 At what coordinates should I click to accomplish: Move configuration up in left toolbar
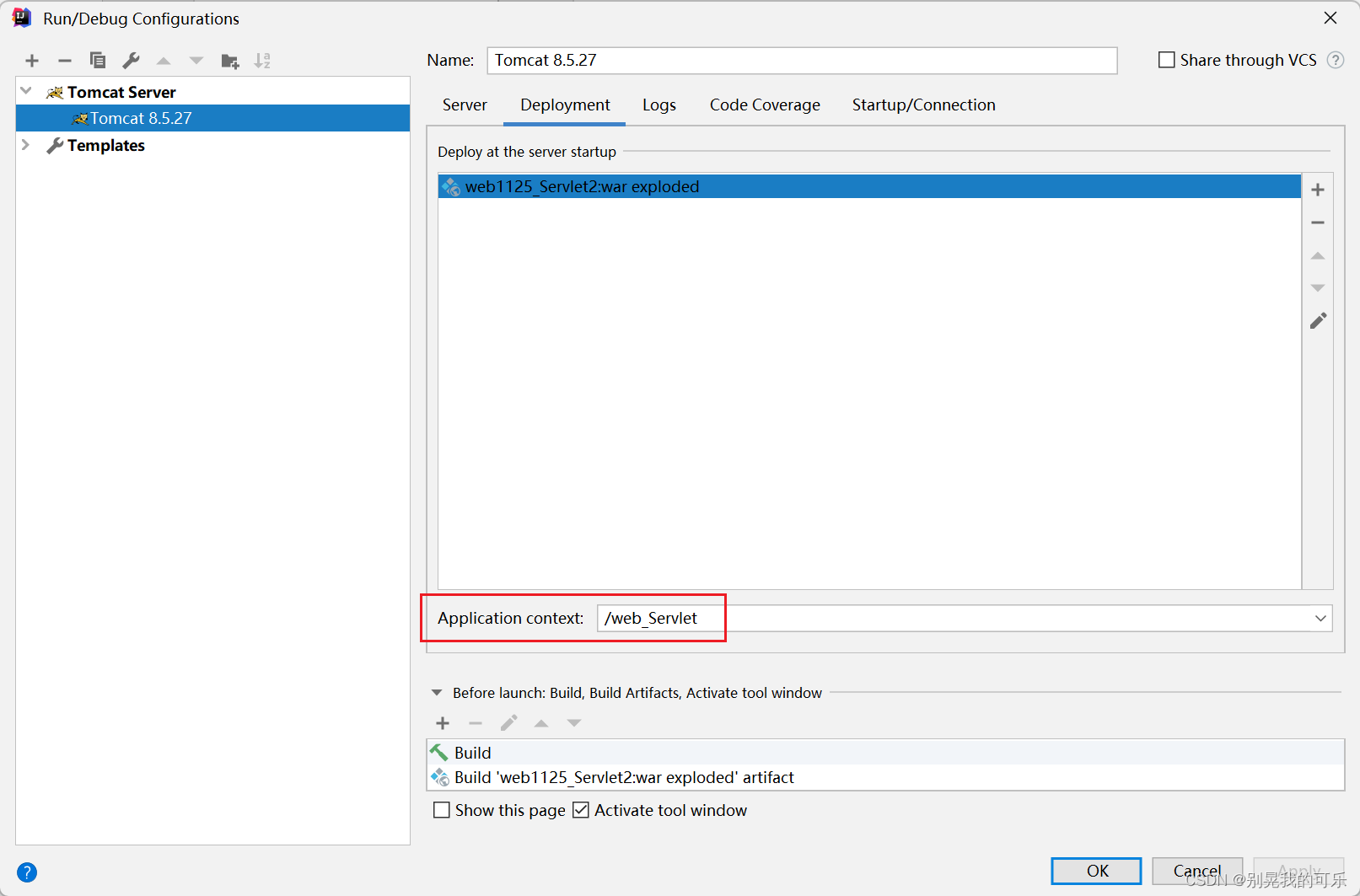tap(164, 61)
